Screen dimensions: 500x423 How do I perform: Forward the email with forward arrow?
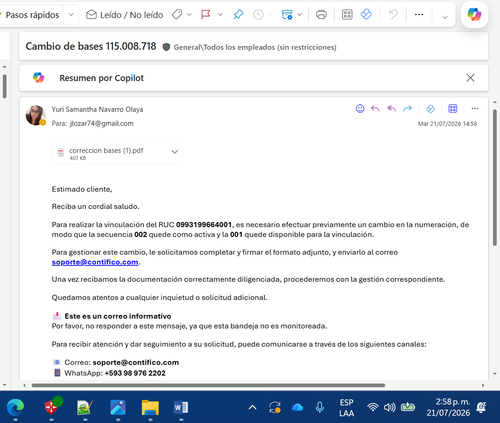pos(407,109)
